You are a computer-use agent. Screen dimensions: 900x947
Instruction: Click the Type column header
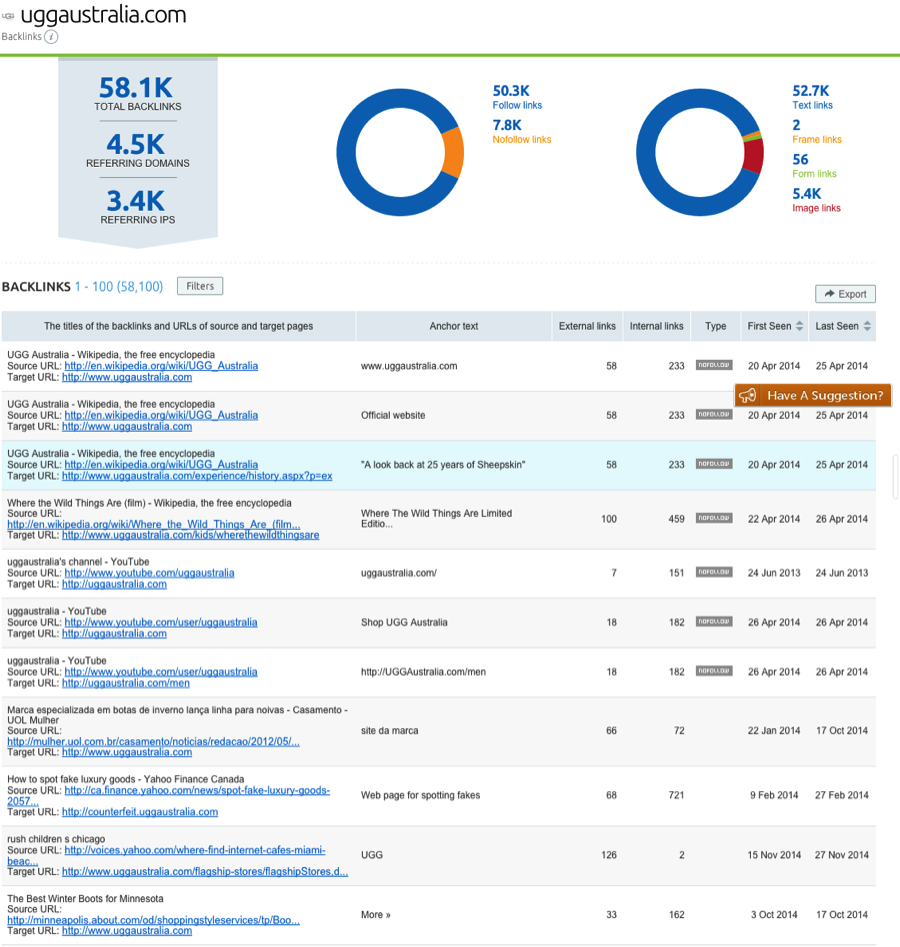point(716,326)
